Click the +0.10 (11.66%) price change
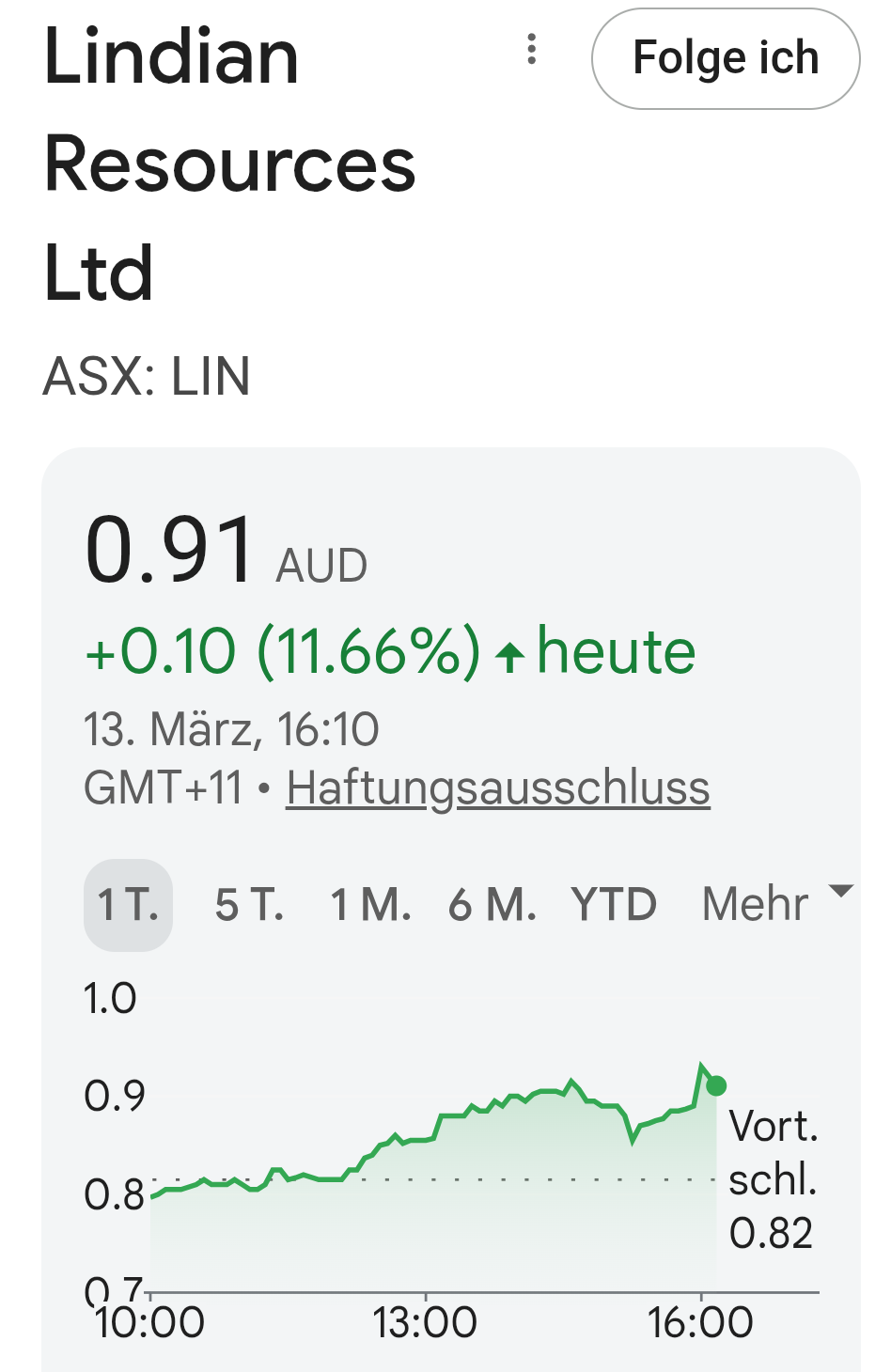The width and height of the screenshot is (891, 1372). [x=282, y=651]
